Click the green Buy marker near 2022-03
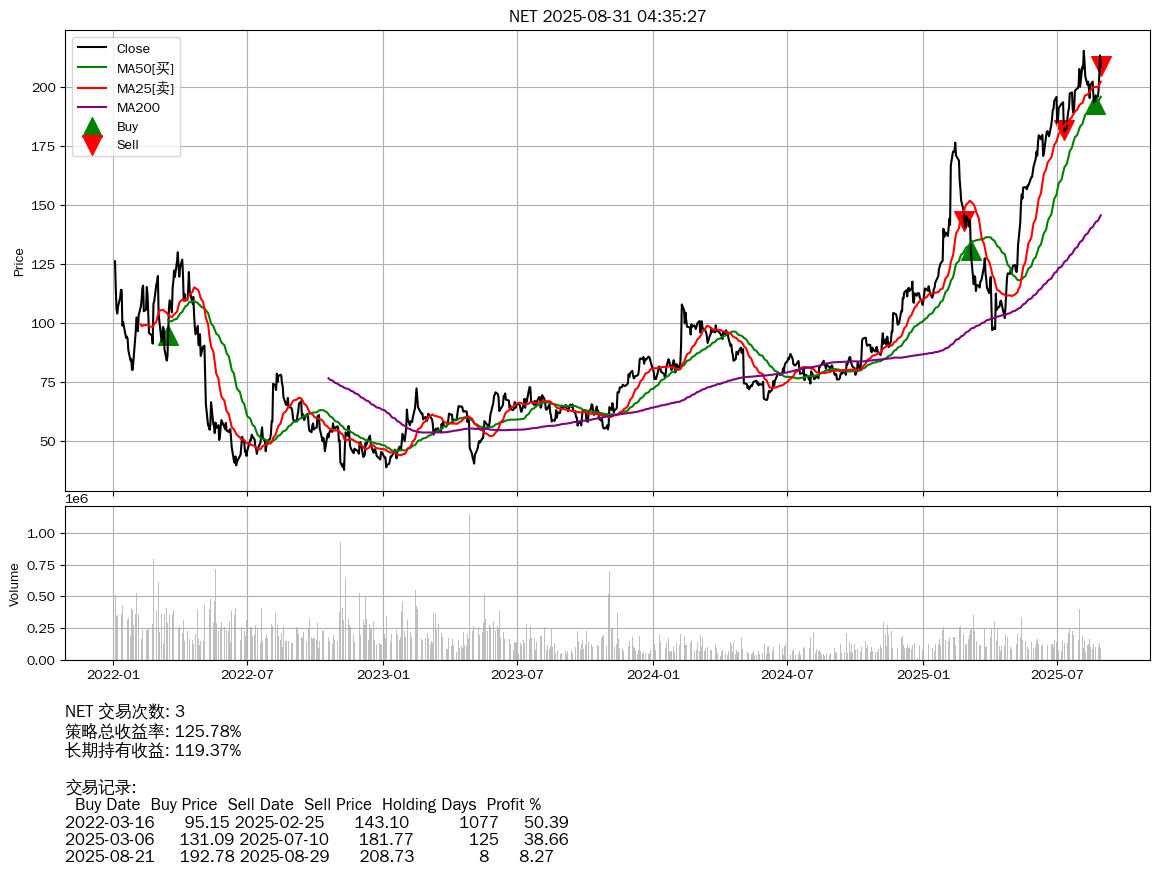Viewport: 1160px width, 875px height. (x=168, y=335)
